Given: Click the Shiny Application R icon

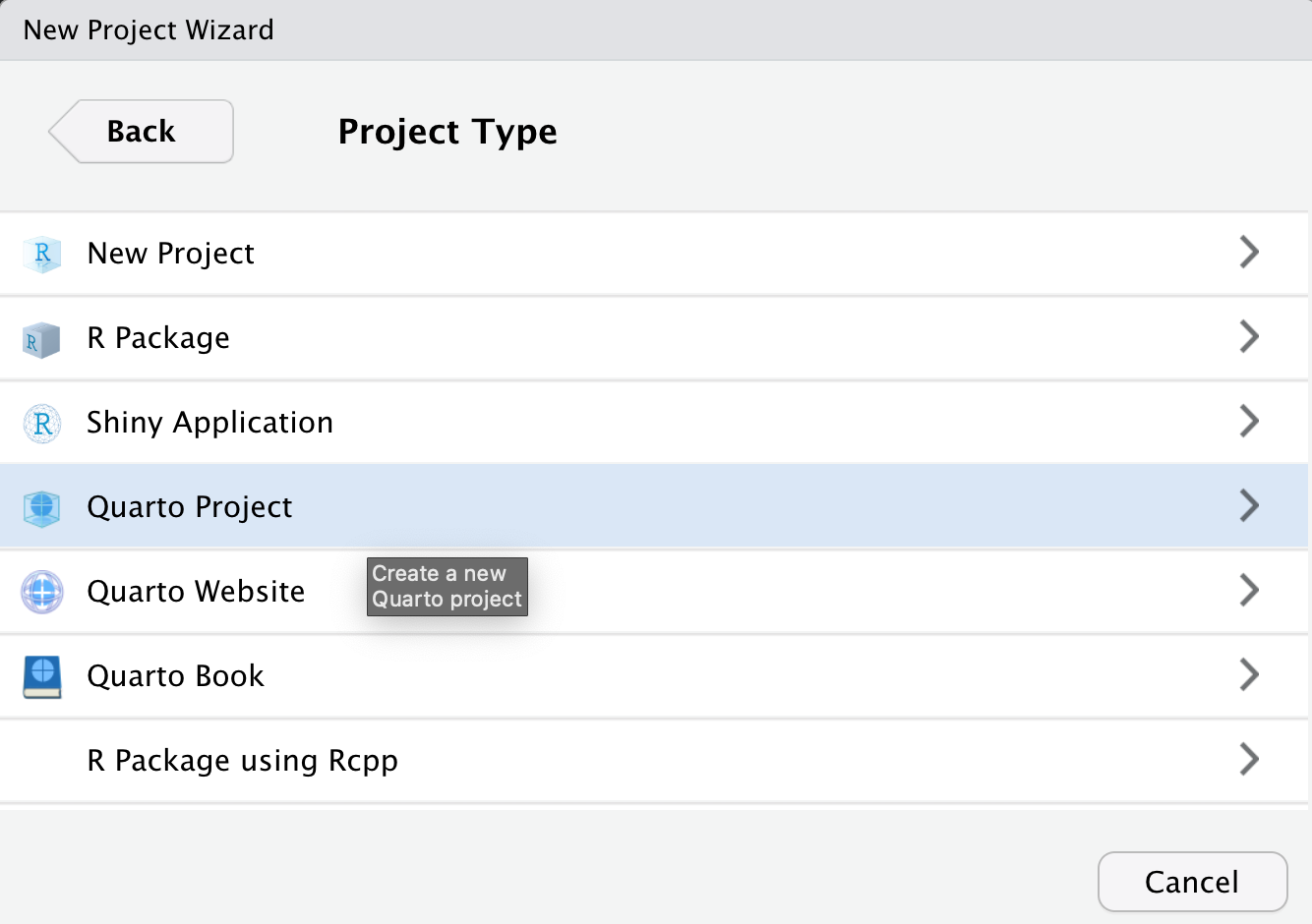Looking at the screenshot, I should [x=42, y=424].
